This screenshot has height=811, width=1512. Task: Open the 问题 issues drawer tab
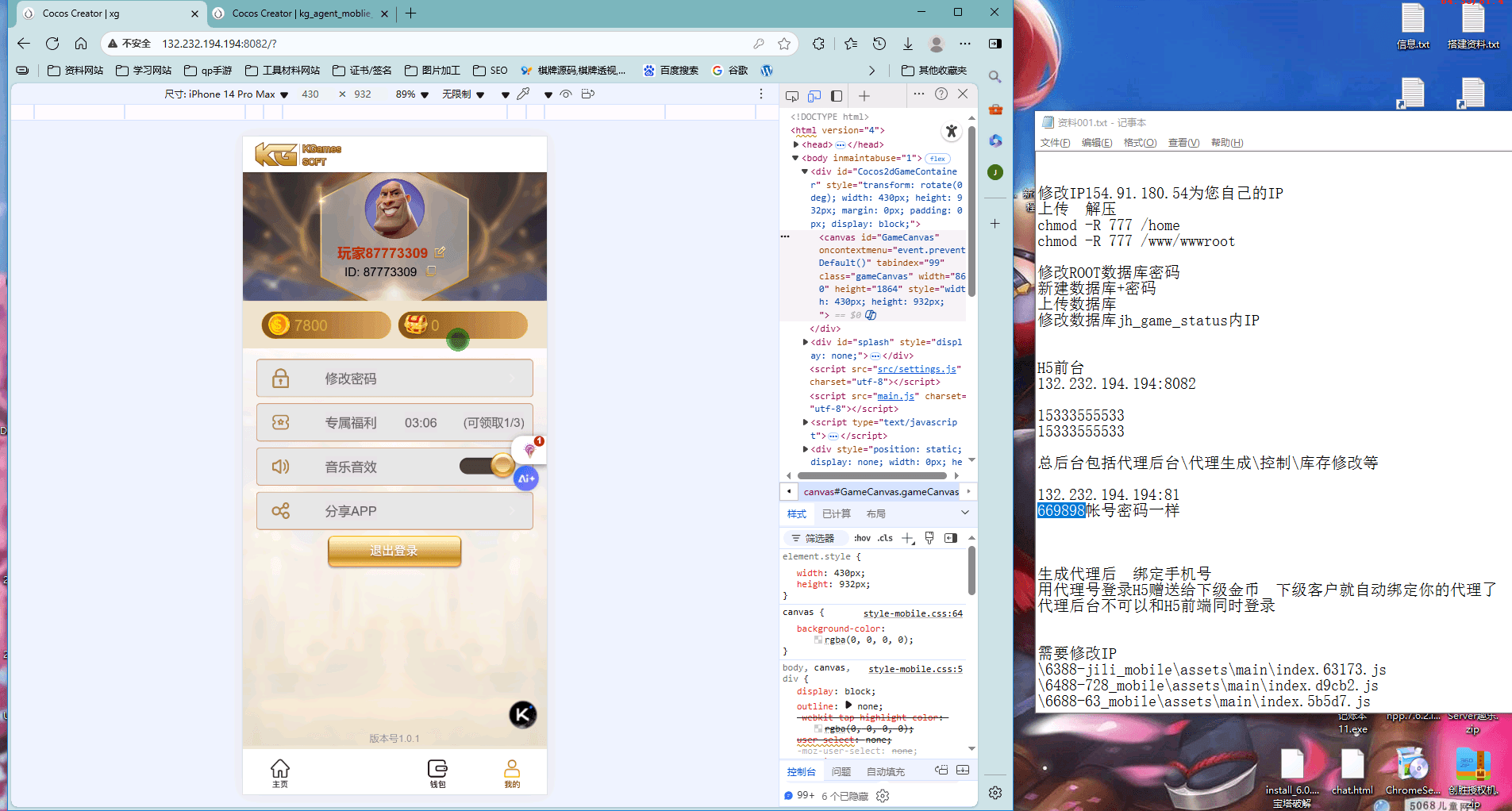pos(841,772)
